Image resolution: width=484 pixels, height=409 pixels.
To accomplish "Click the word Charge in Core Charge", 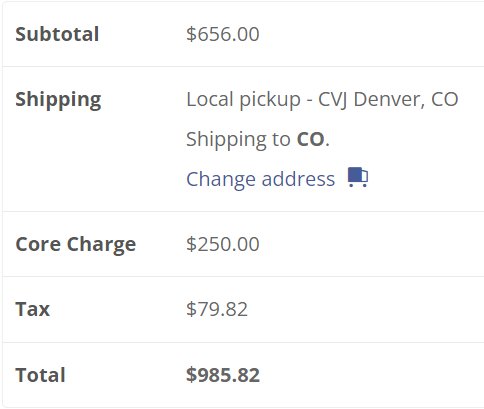I will coord(101,245).
